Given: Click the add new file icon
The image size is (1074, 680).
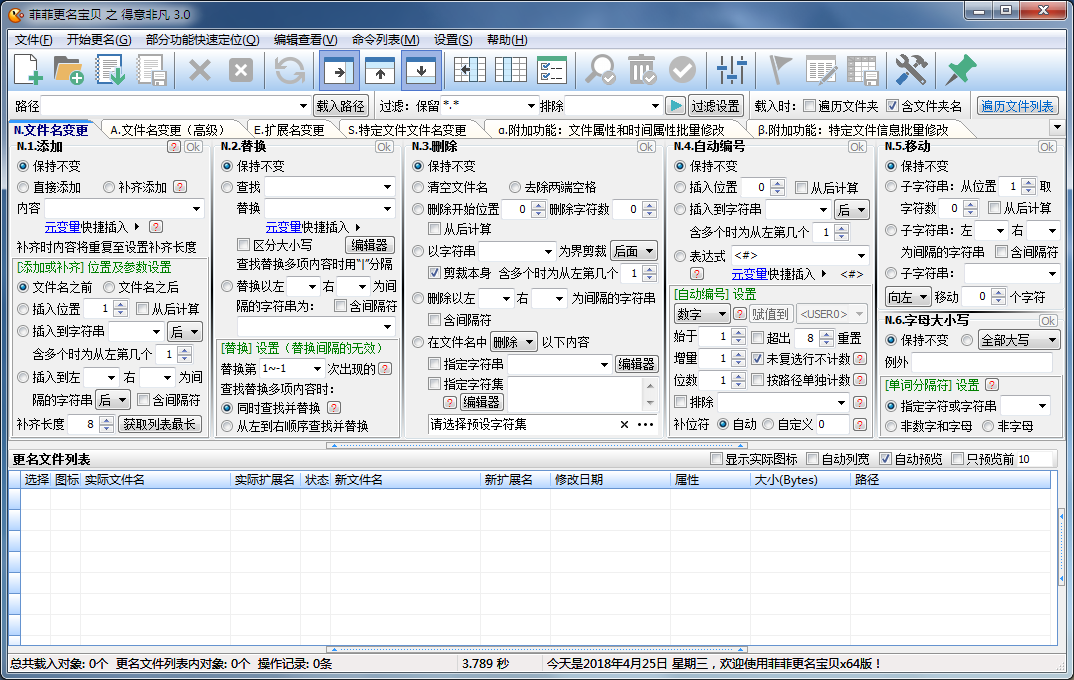Looking at the screenshot, I should tap(28, 70).
